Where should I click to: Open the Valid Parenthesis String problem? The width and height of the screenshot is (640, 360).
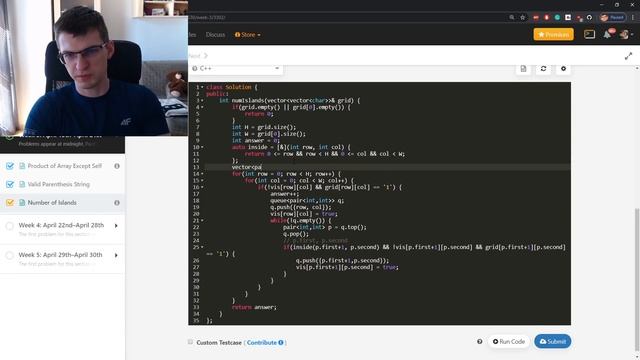(58, 184)
